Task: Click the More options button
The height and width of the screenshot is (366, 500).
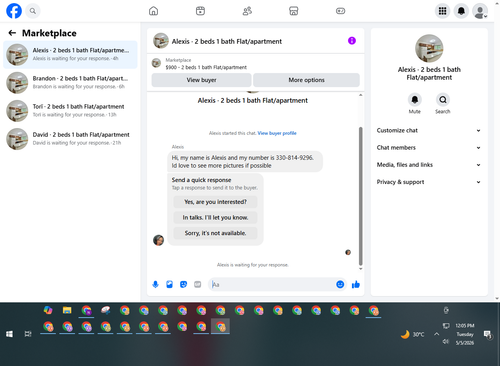Action: coord(306,80)
